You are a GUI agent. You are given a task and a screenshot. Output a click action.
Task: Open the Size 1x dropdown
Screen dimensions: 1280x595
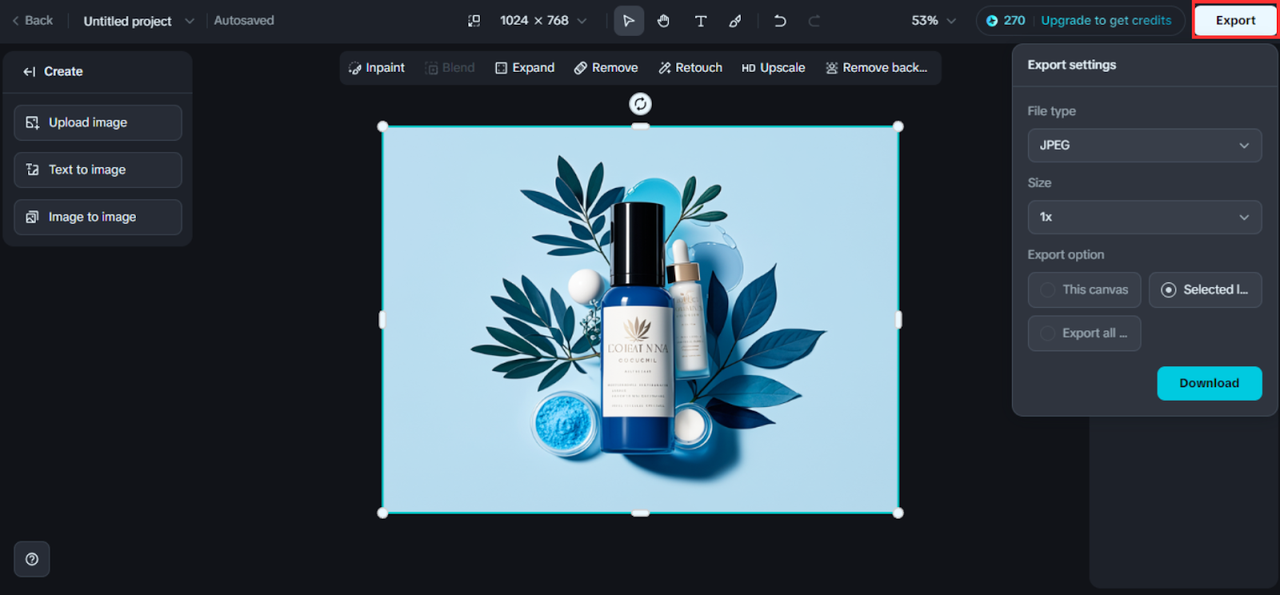tap(1144, 217)
